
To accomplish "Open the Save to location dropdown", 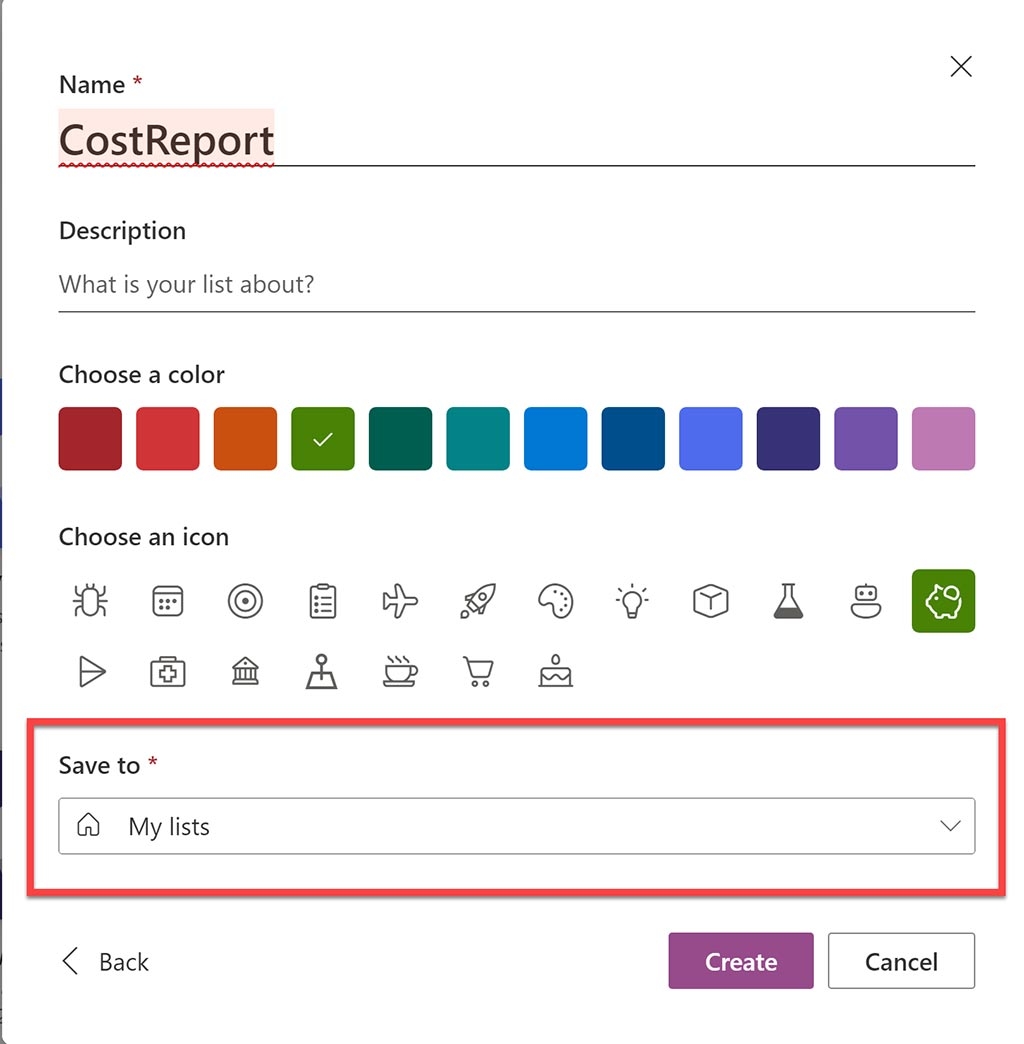I will click(x=516, y=826).
